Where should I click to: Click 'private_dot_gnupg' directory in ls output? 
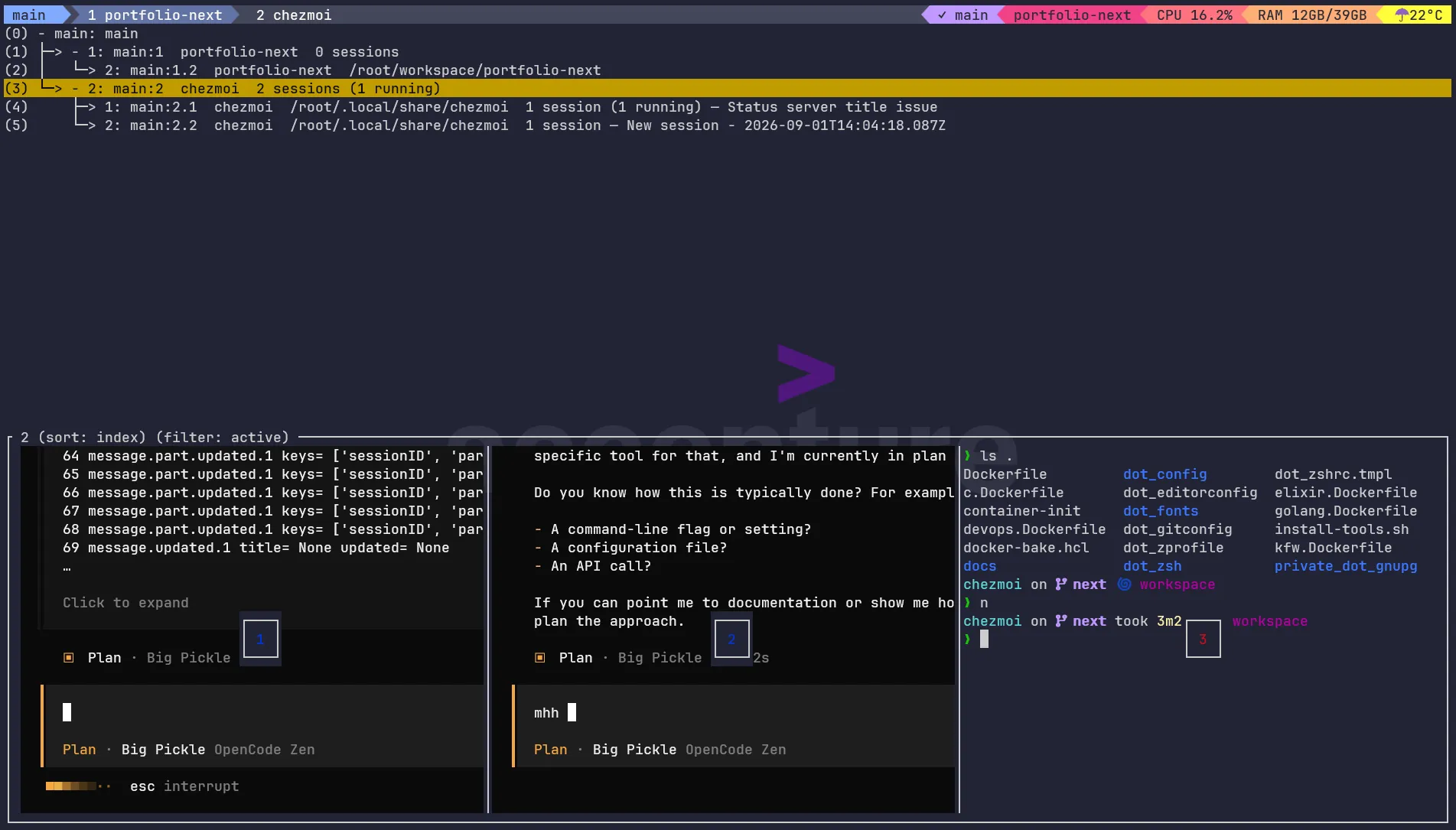(x=1346, y=566)
